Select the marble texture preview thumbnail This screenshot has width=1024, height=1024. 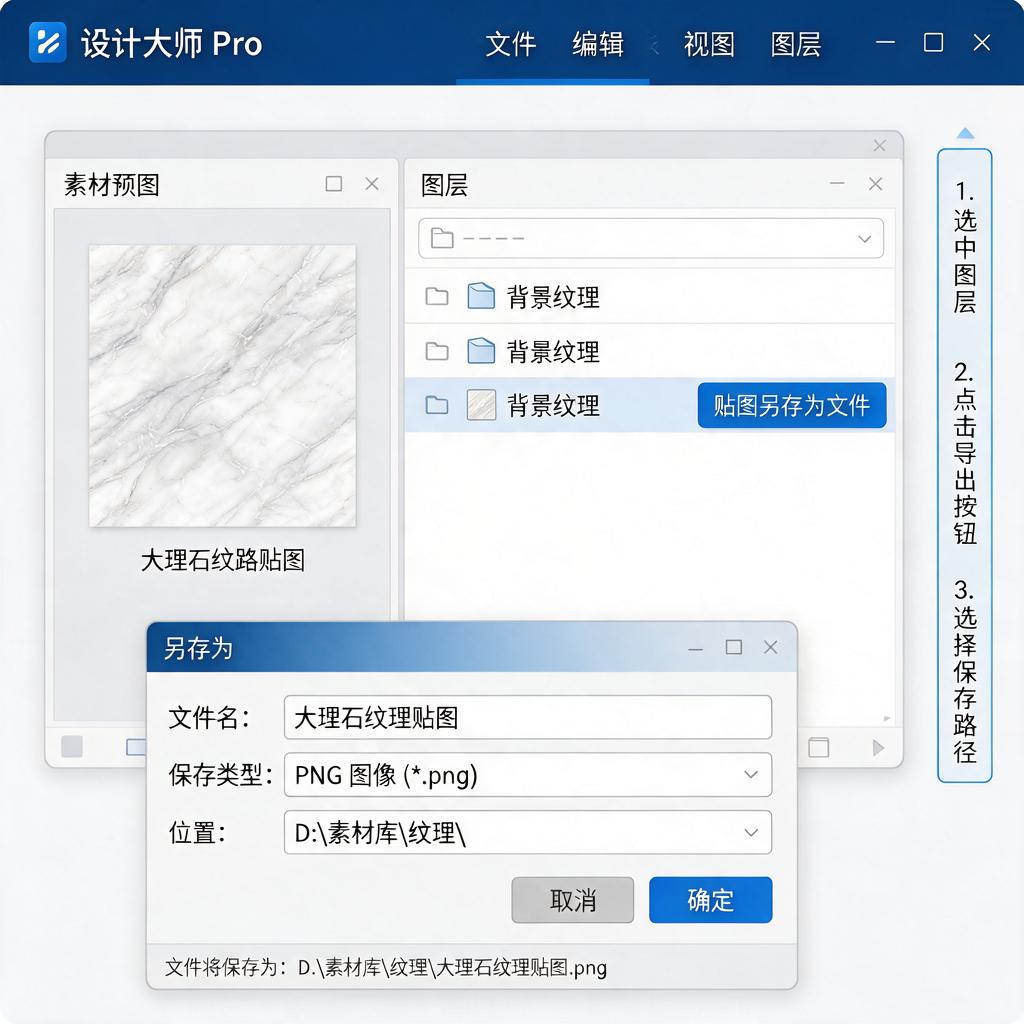click(223, 385)
